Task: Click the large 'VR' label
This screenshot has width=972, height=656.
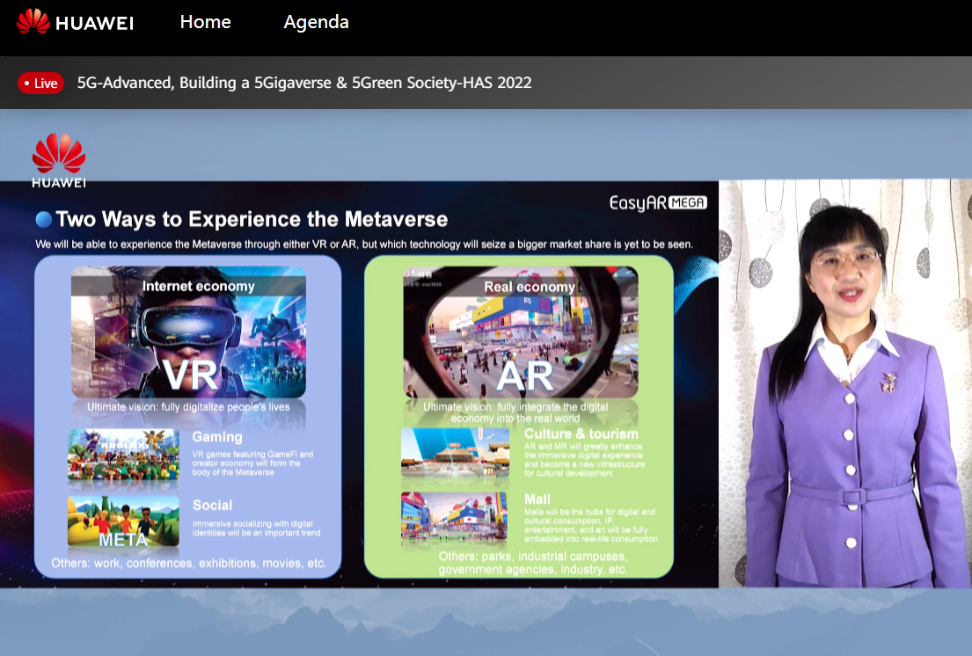Action: click(190, 374)
